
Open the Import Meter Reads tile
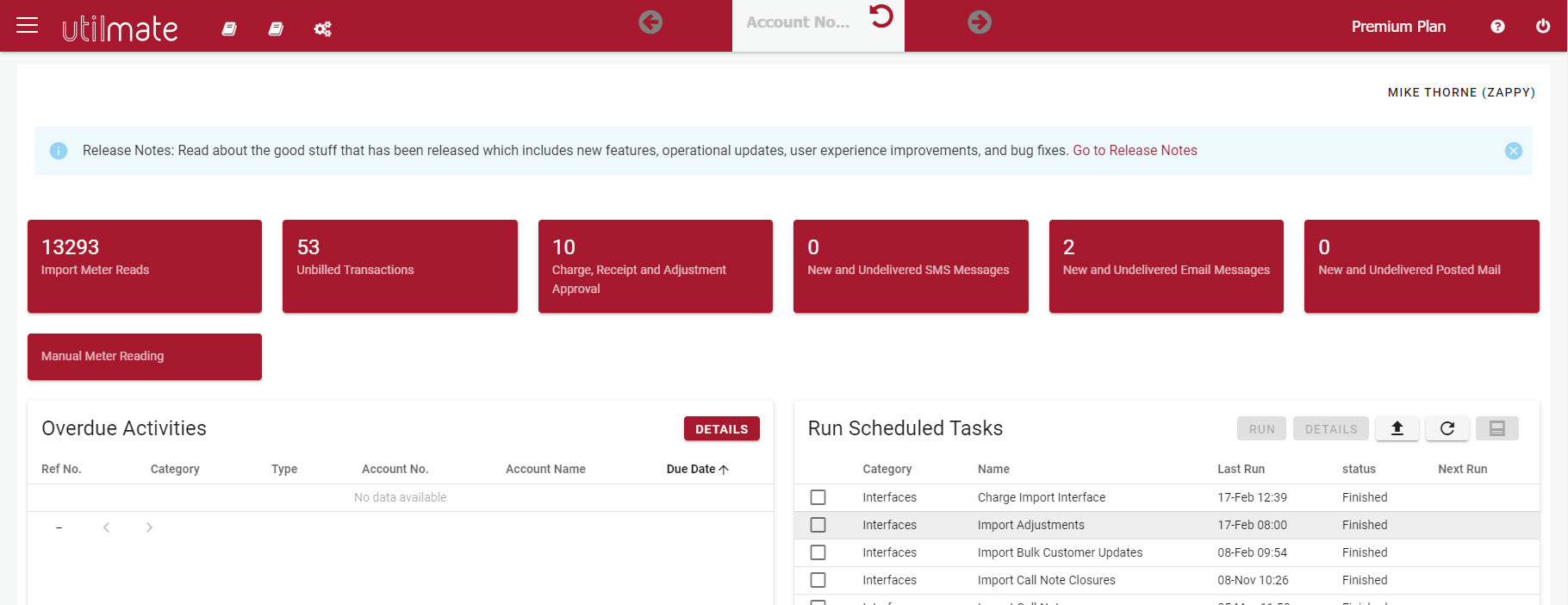coord(145,265)
